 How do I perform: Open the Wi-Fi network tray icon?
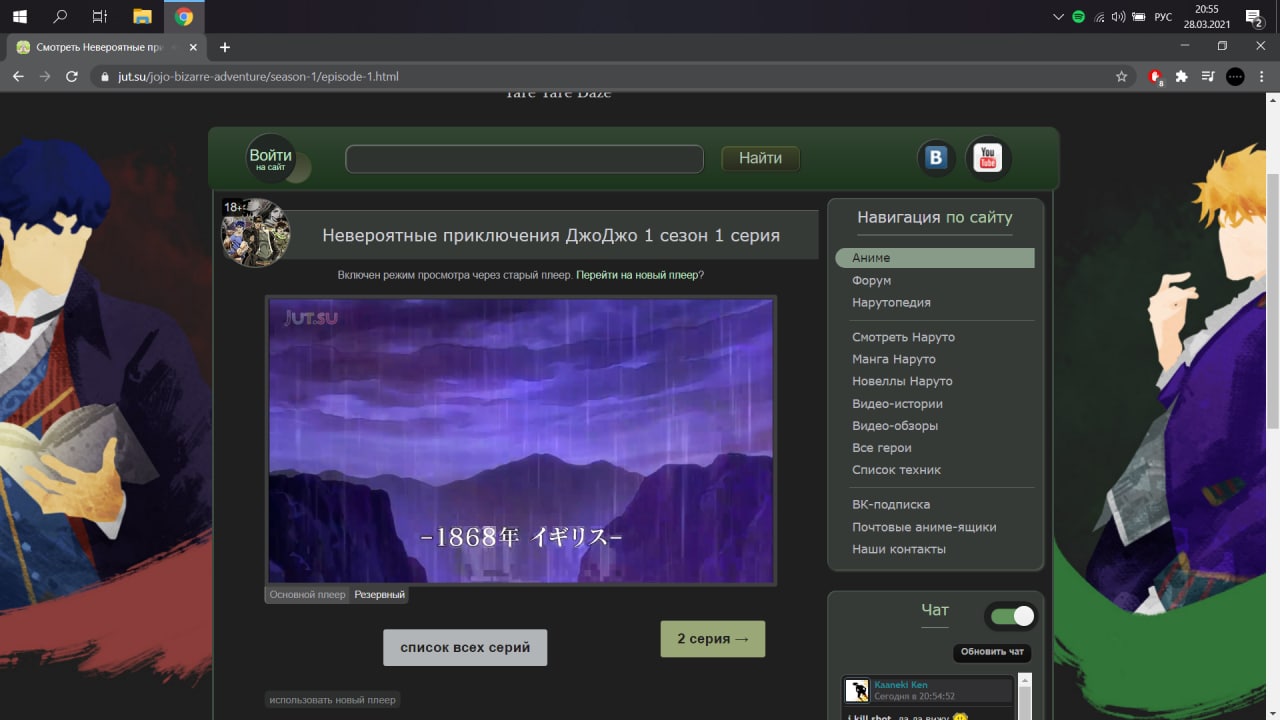[x=1099, y=17]
